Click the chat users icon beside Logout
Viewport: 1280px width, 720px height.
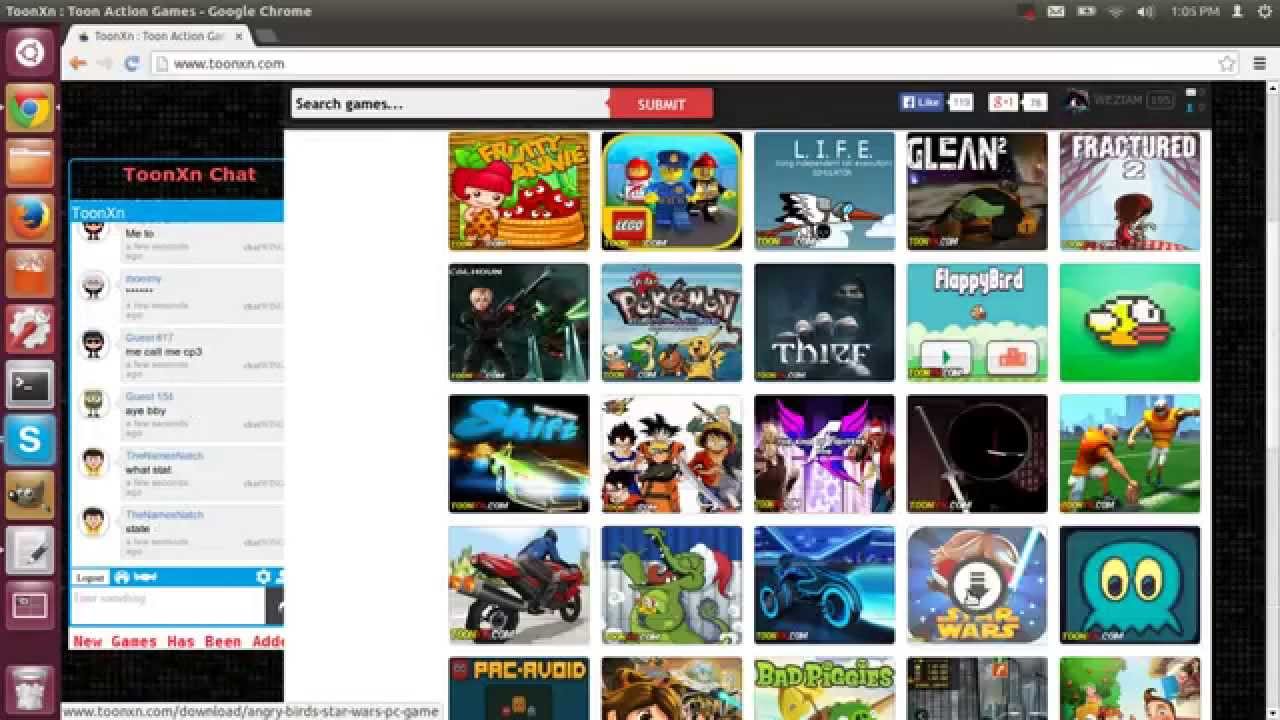pos(122,577)
